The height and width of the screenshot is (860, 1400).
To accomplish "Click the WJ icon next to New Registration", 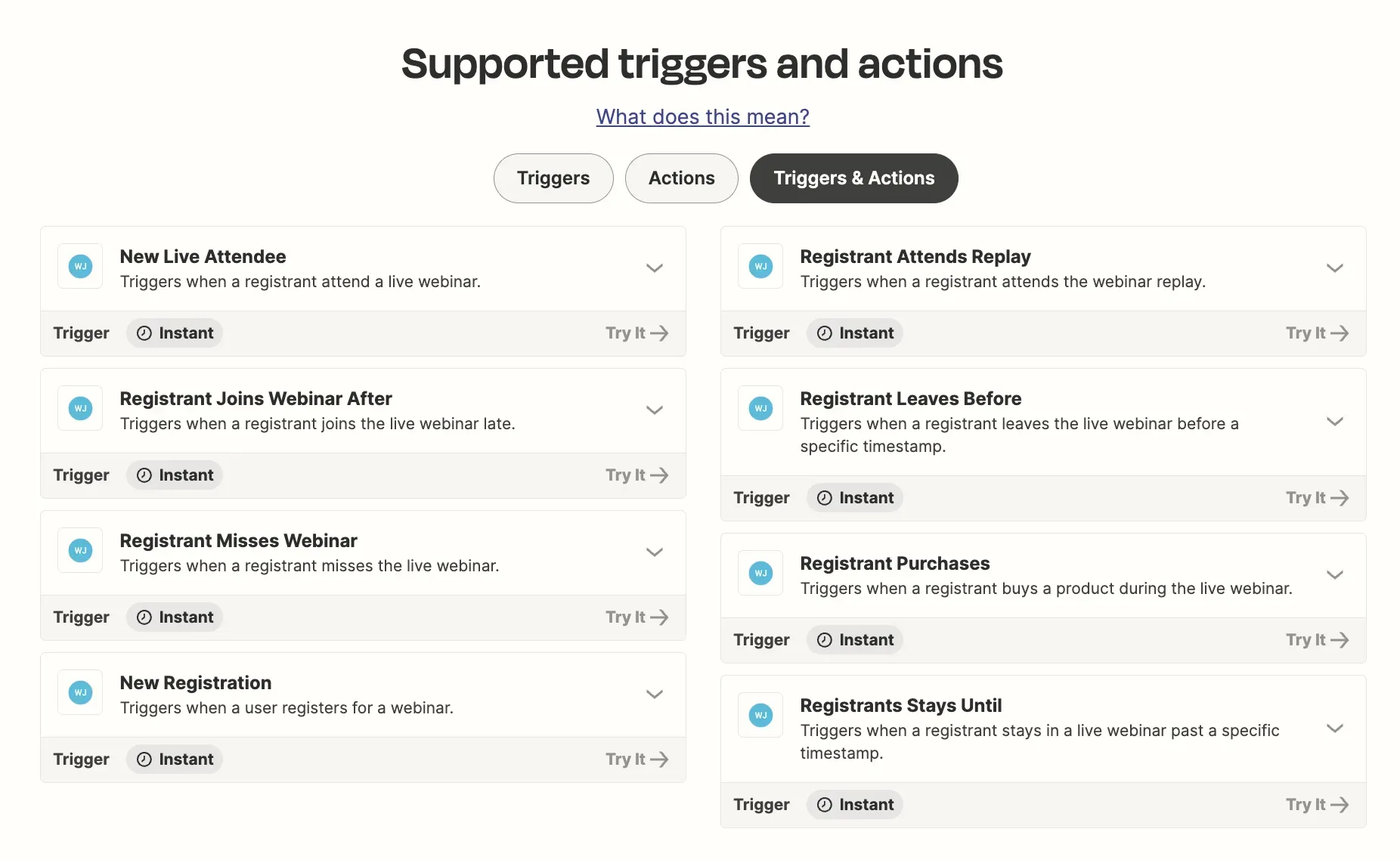I will coord(79,692).
